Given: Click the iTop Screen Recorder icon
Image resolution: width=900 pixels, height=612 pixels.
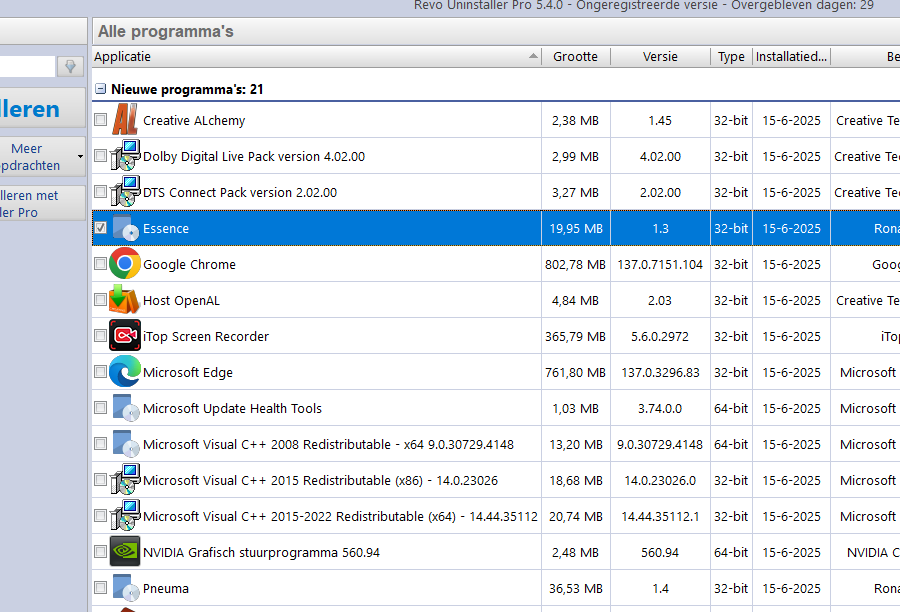Looking at the screenshot, I should coord(125,336).
